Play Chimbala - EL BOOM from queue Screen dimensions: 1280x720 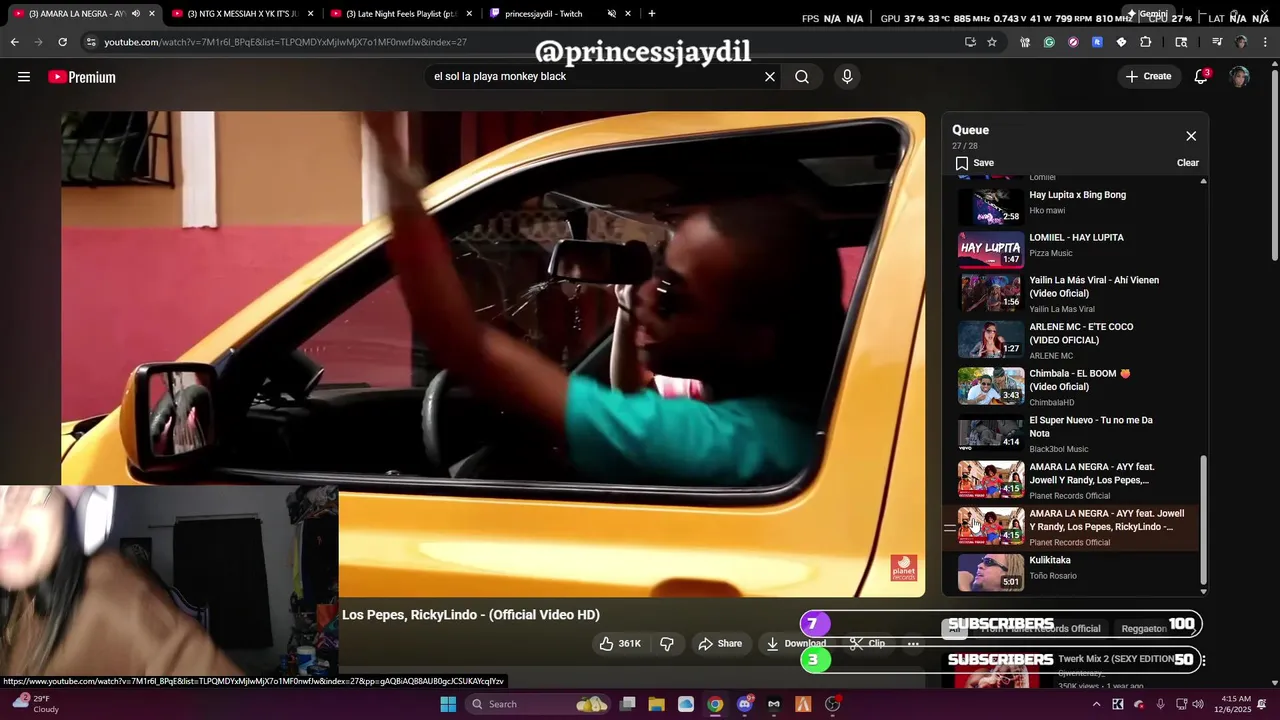1070,386
